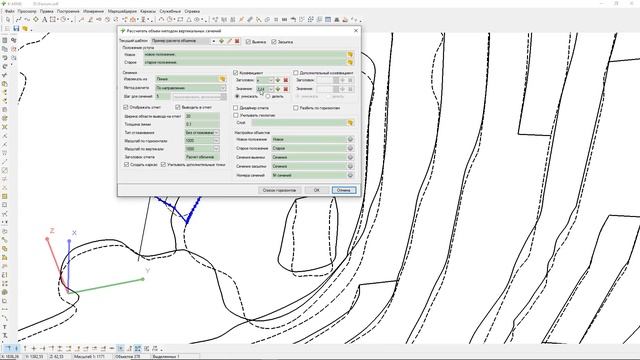
Task: Open Тип отображения dropdown
Action: click(216, 133)
